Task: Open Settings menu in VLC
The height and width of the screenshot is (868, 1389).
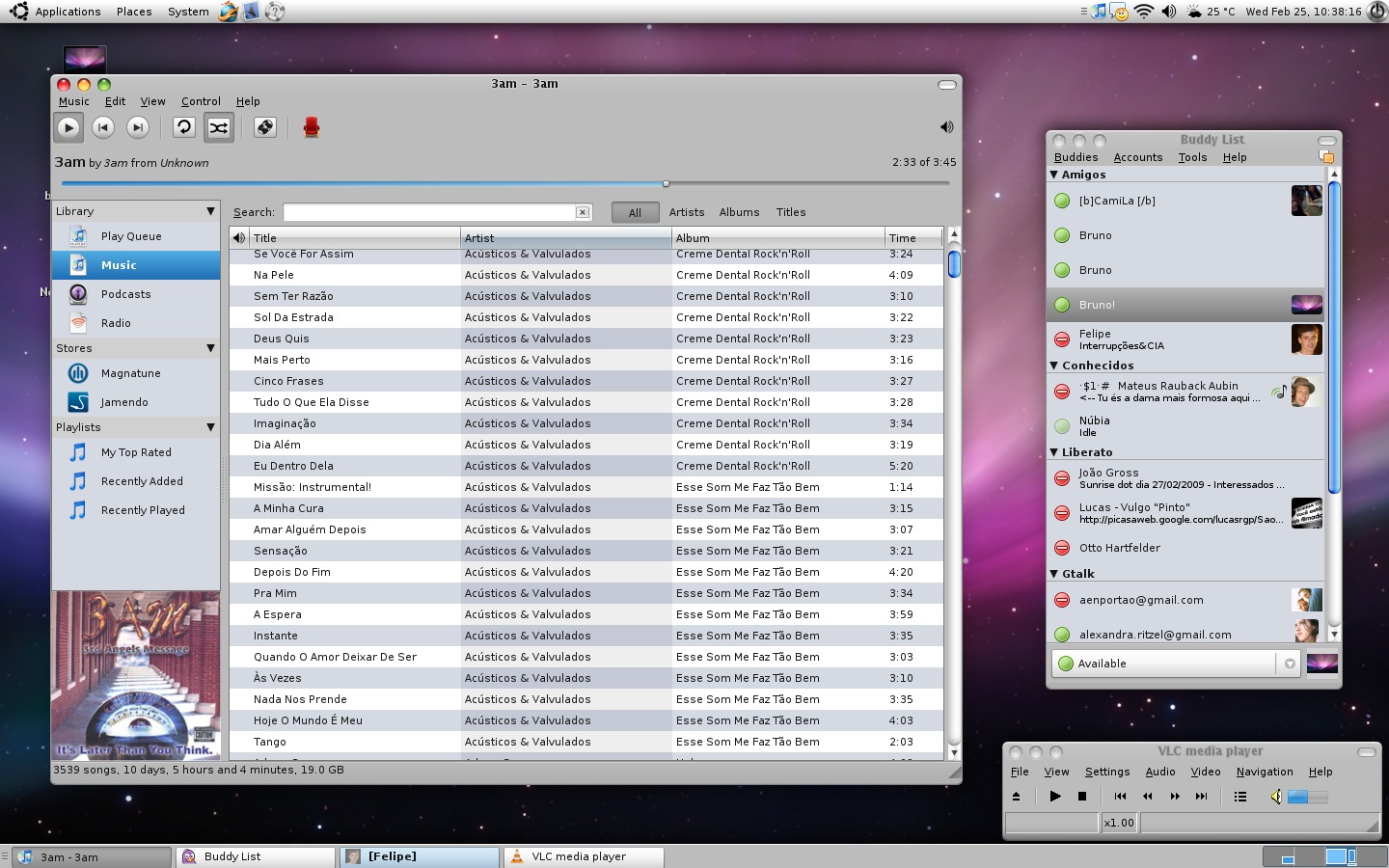Action: click(x=1107, y=772)
